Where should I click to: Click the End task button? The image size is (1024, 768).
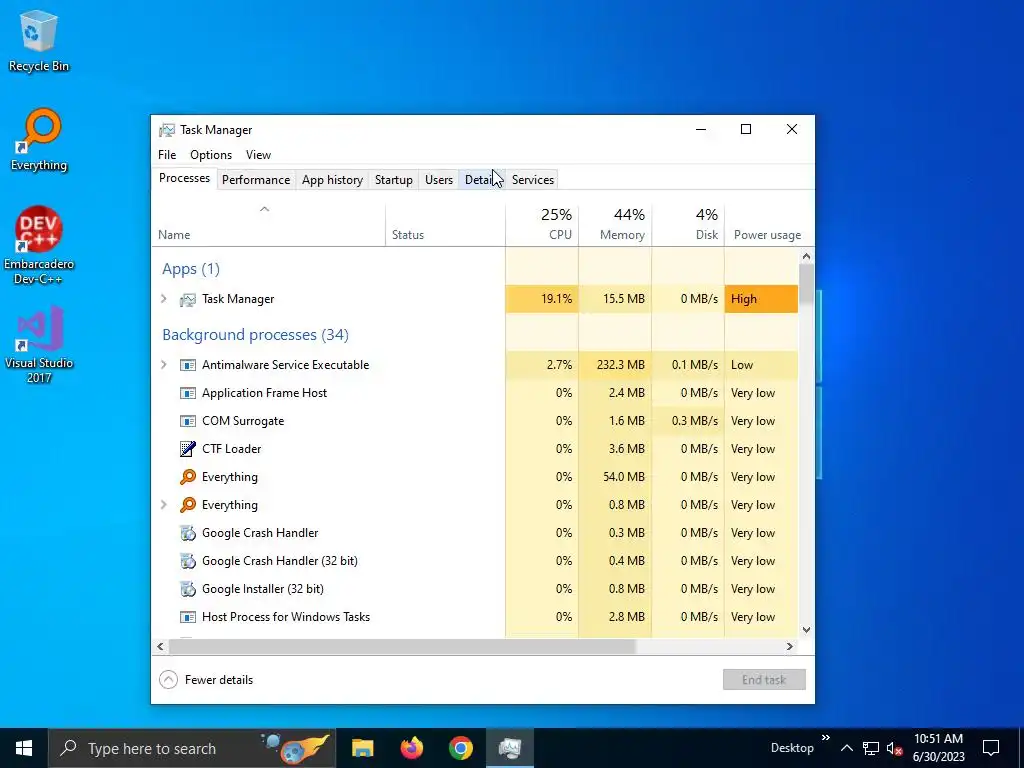point(764,680)
